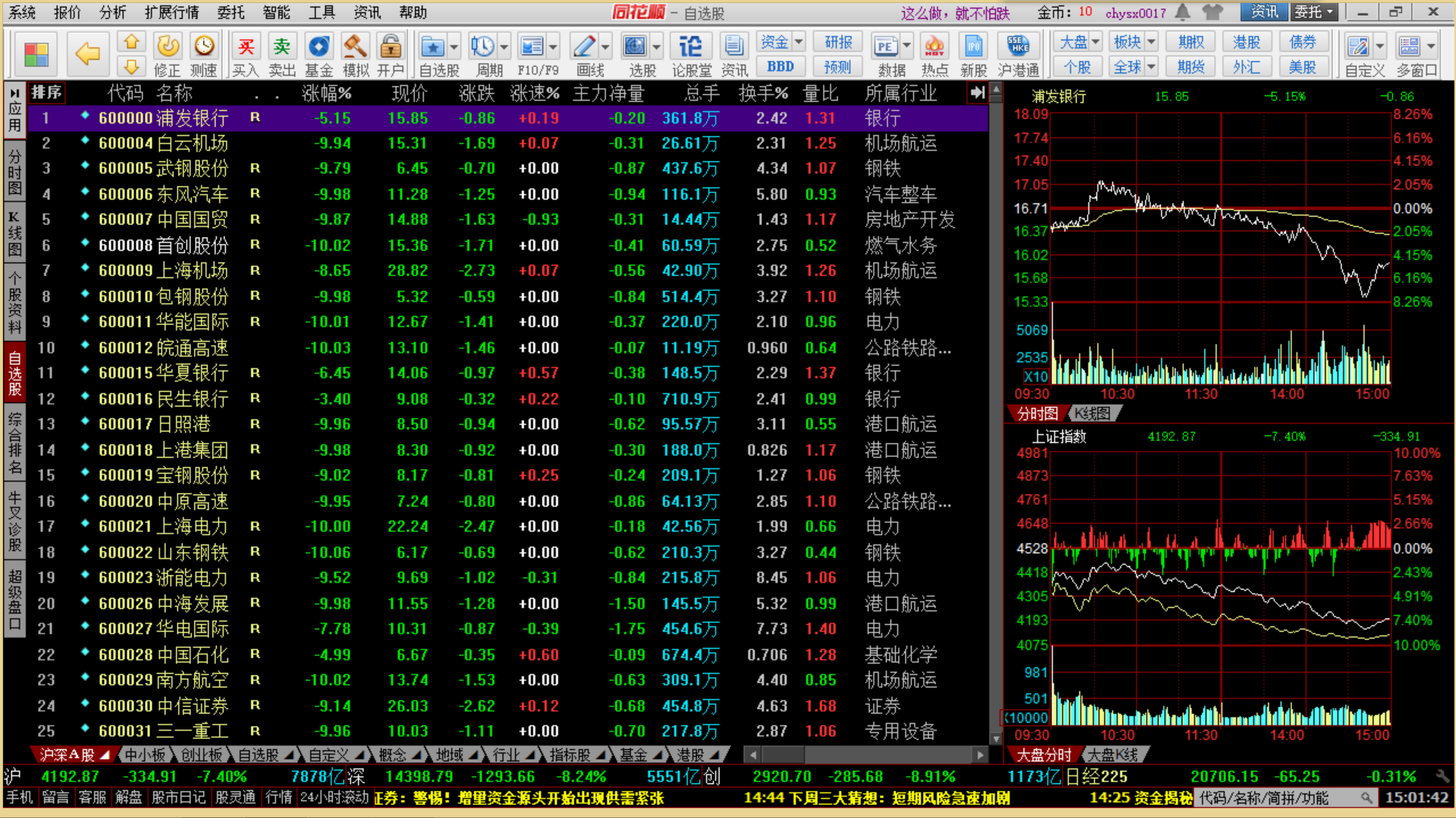This screenshot has height=818, width=1456.
Task: Expand the 大盘 dropdown arrow
Action: (x=1095, y=42)
